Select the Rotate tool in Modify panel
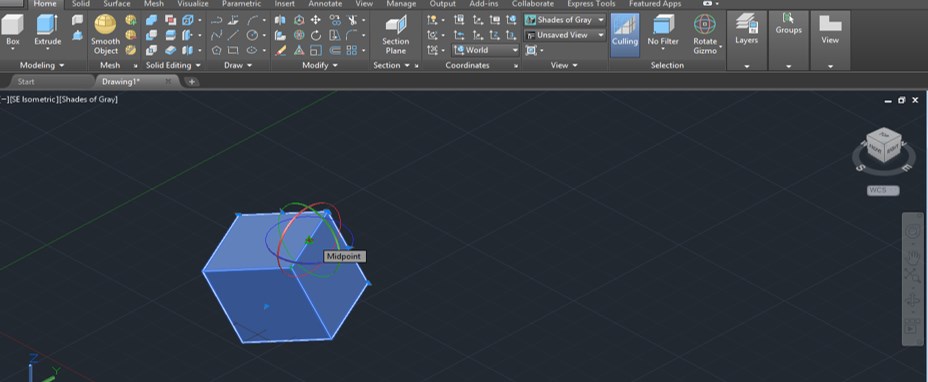The width and height of the screenshot is (928, 382). (x=316, y=35)
